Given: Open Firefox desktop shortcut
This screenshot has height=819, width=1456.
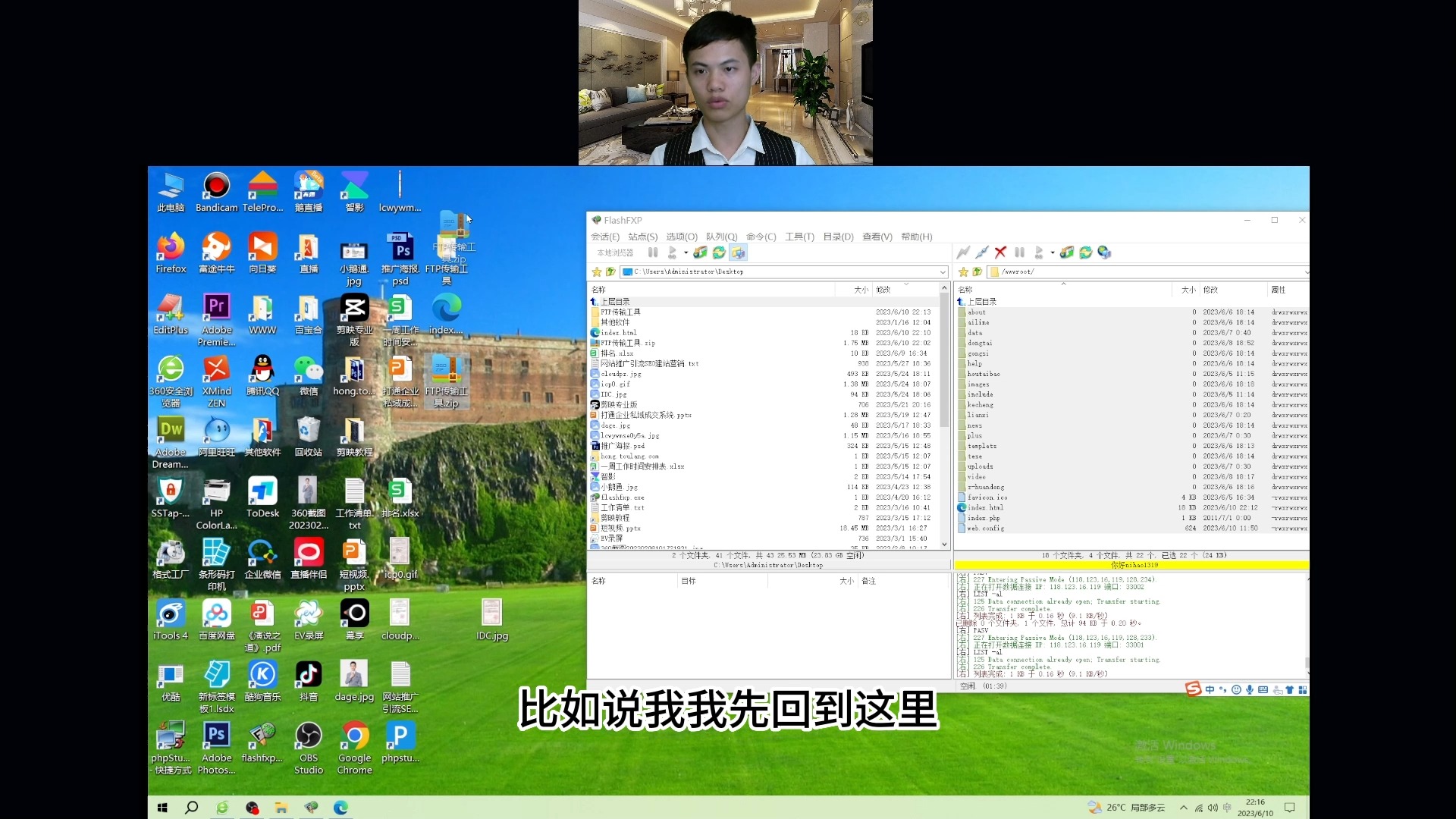Looking at the screenshot, I should point(171,253).
